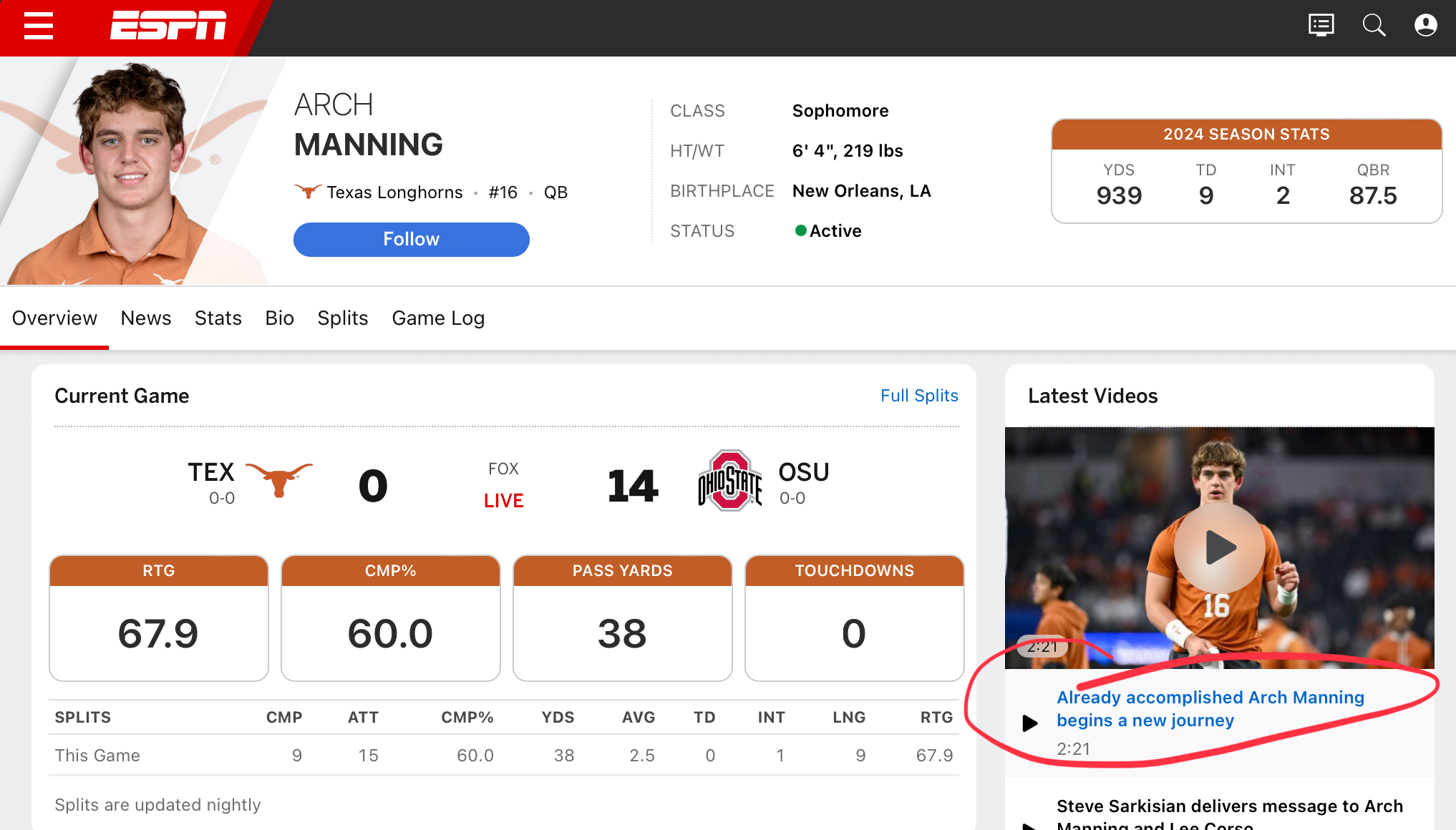The image size is (1456, 830).
Task: Click the 'Sophomore' class value
Action: 840,111
